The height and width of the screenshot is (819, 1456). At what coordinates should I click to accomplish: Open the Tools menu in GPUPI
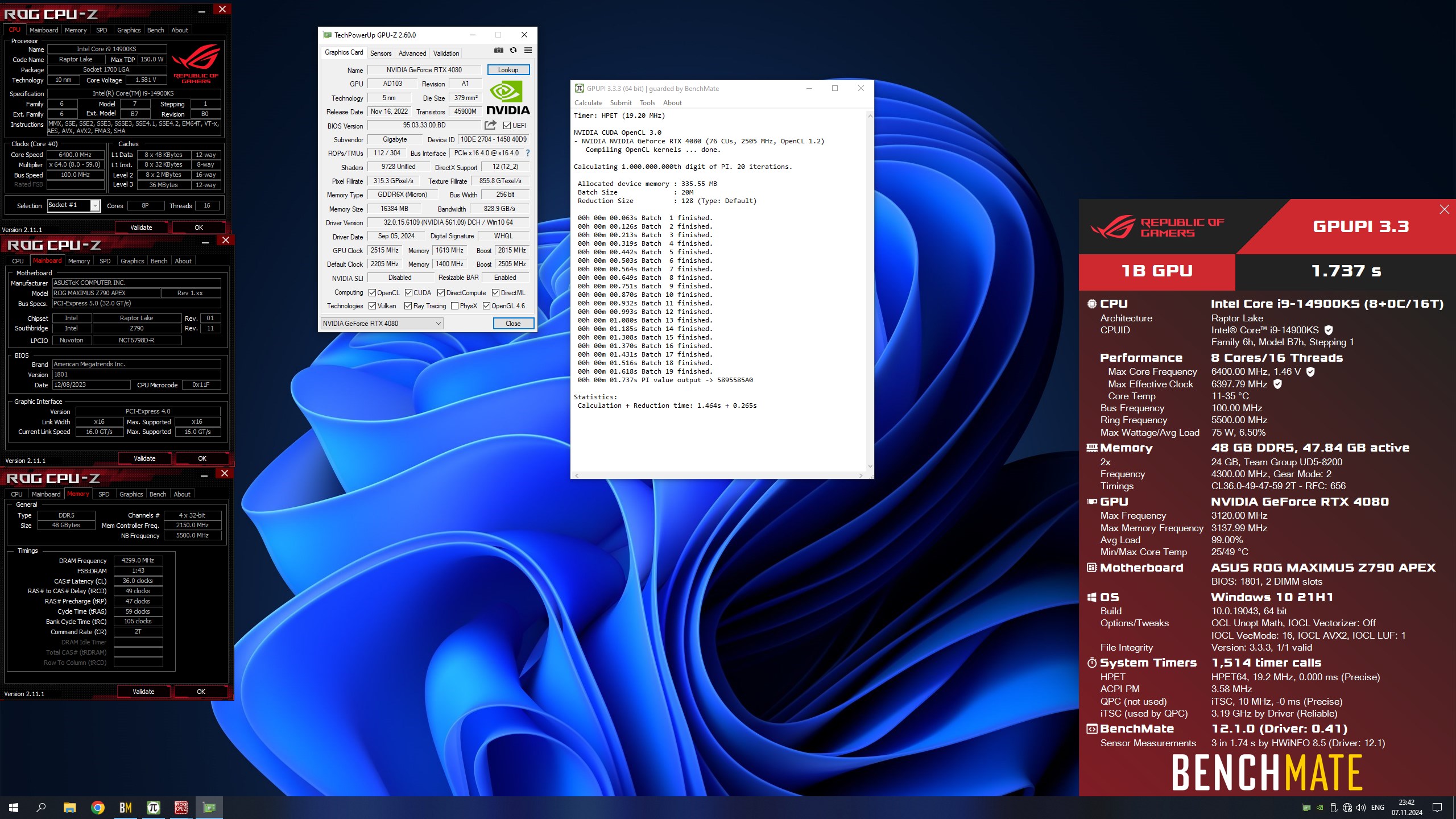[x=647, y=103]
